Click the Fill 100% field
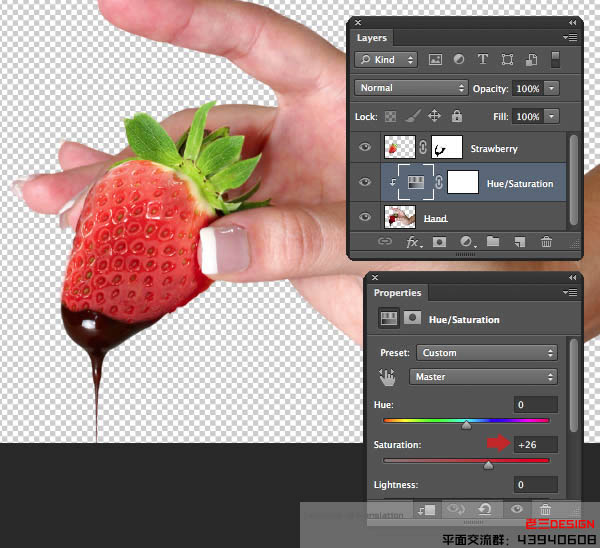The width and height of the screenshot is (600, 548). coord(528,116)
